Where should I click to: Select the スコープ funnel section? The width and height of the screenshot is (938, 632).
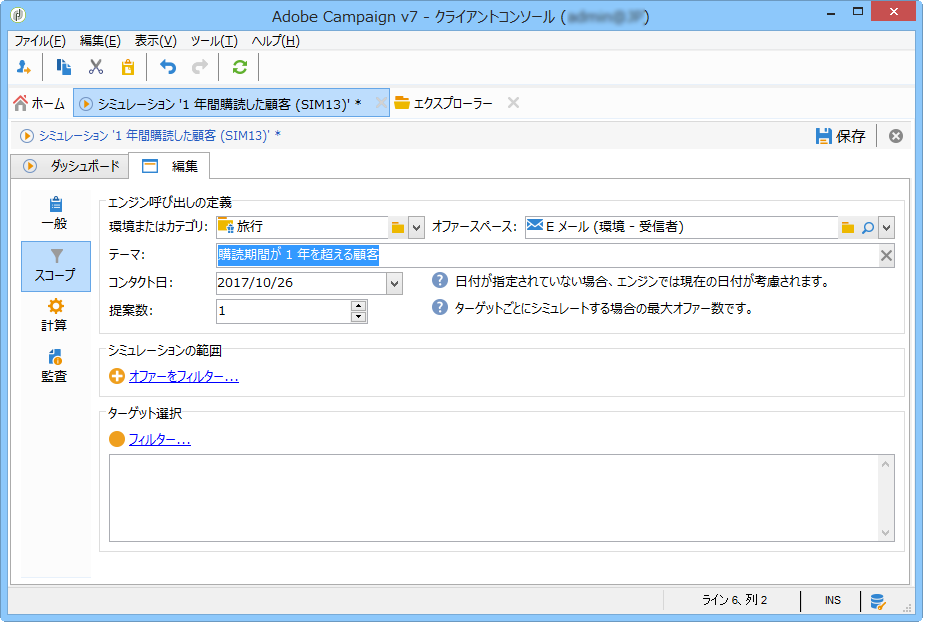tap(56, 266)
